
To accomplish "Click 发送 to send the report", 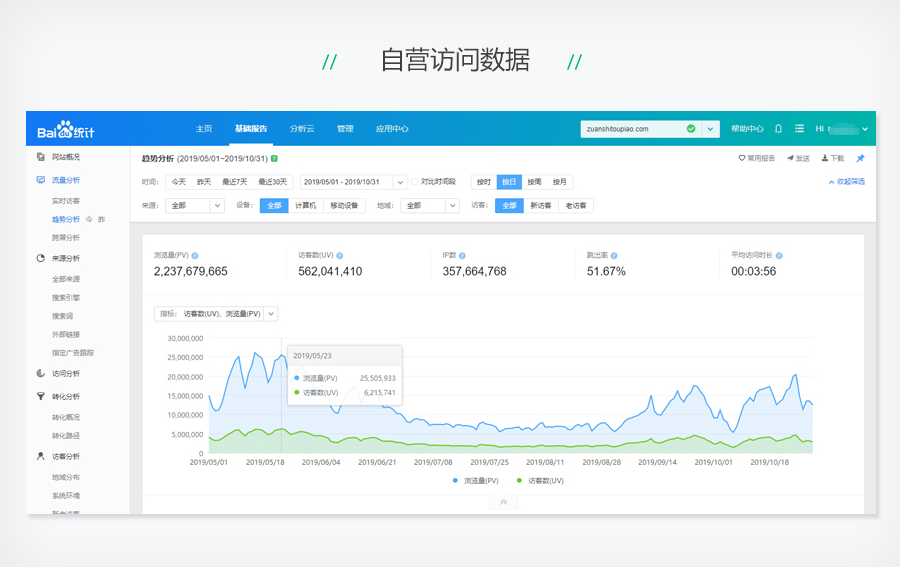I will [x=798, y=158].
